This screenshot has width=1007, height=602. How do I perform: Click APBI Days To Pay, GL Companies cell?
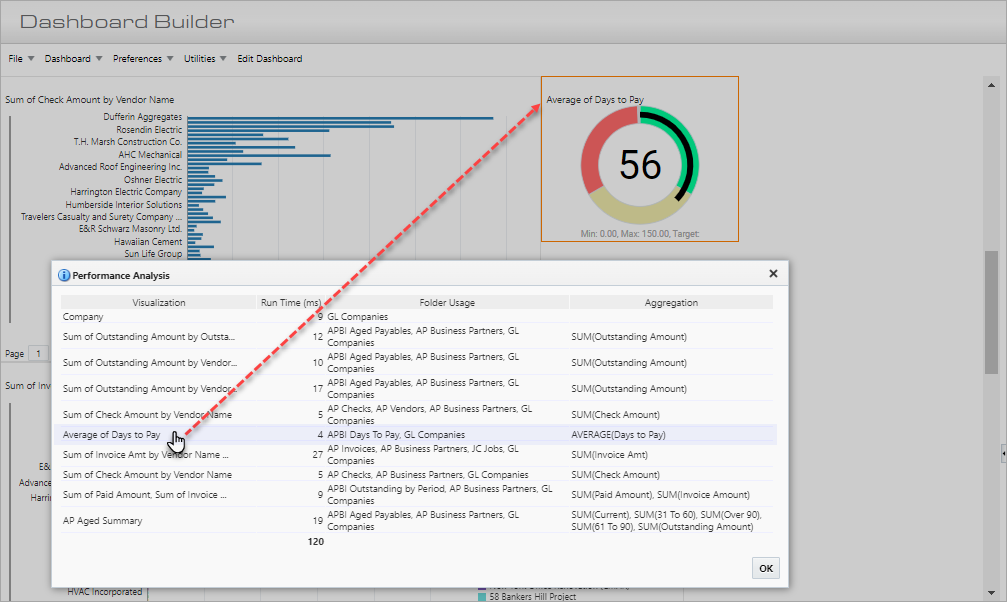pyautogui.click(x=396, y=435)
